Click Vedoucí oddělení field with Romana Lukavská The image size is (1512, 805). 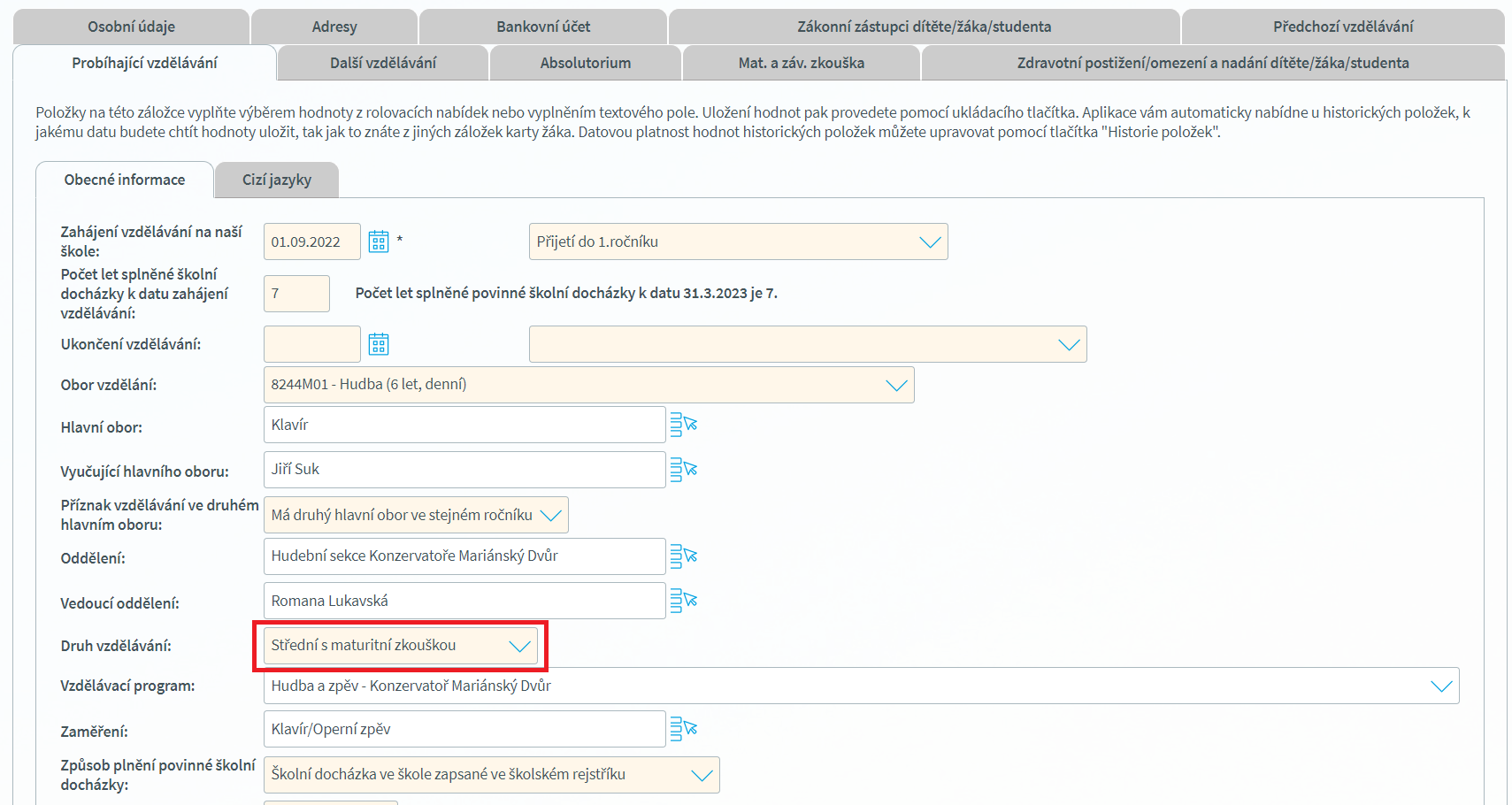coord(464,601)
